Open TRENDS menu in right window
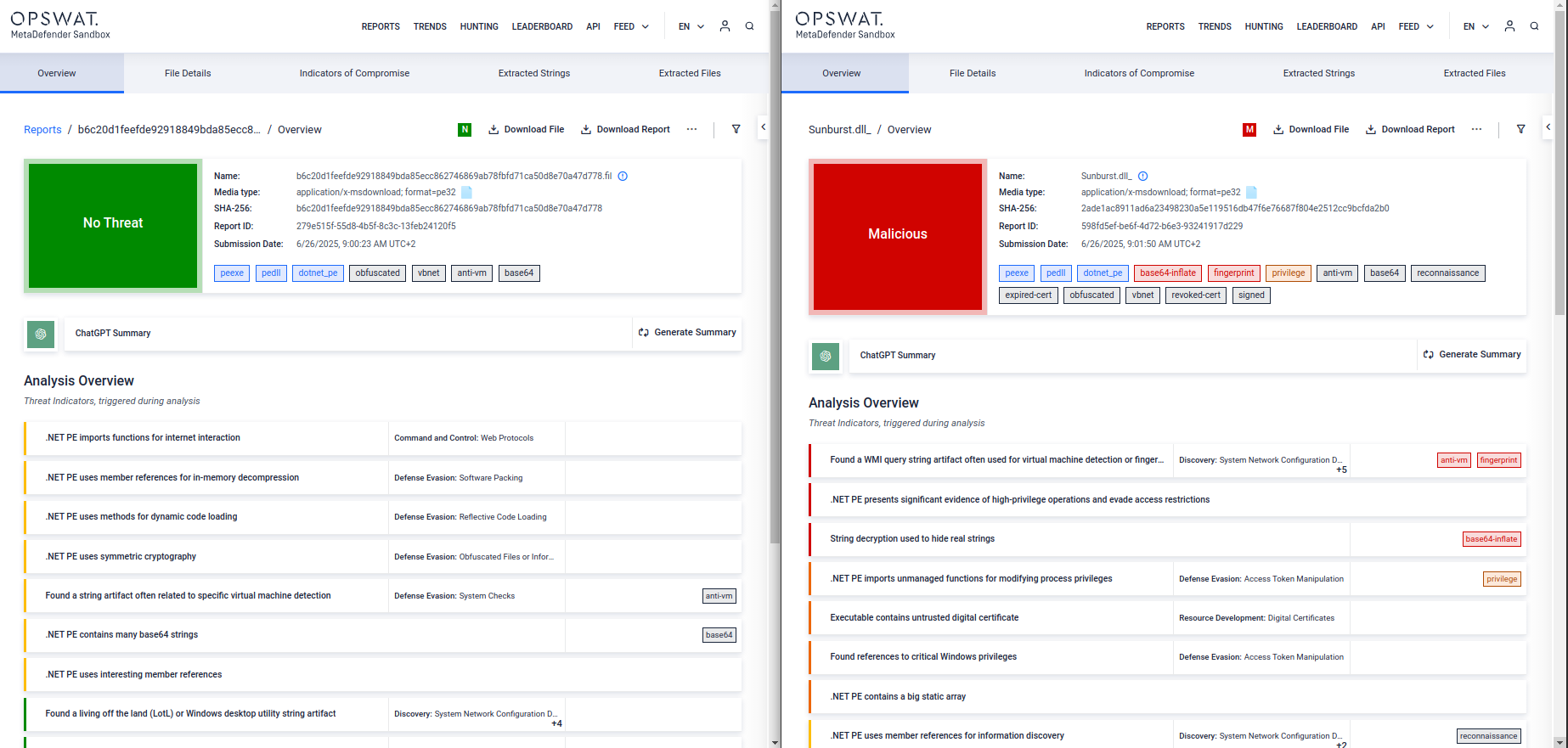 (x=1215, y=26)
